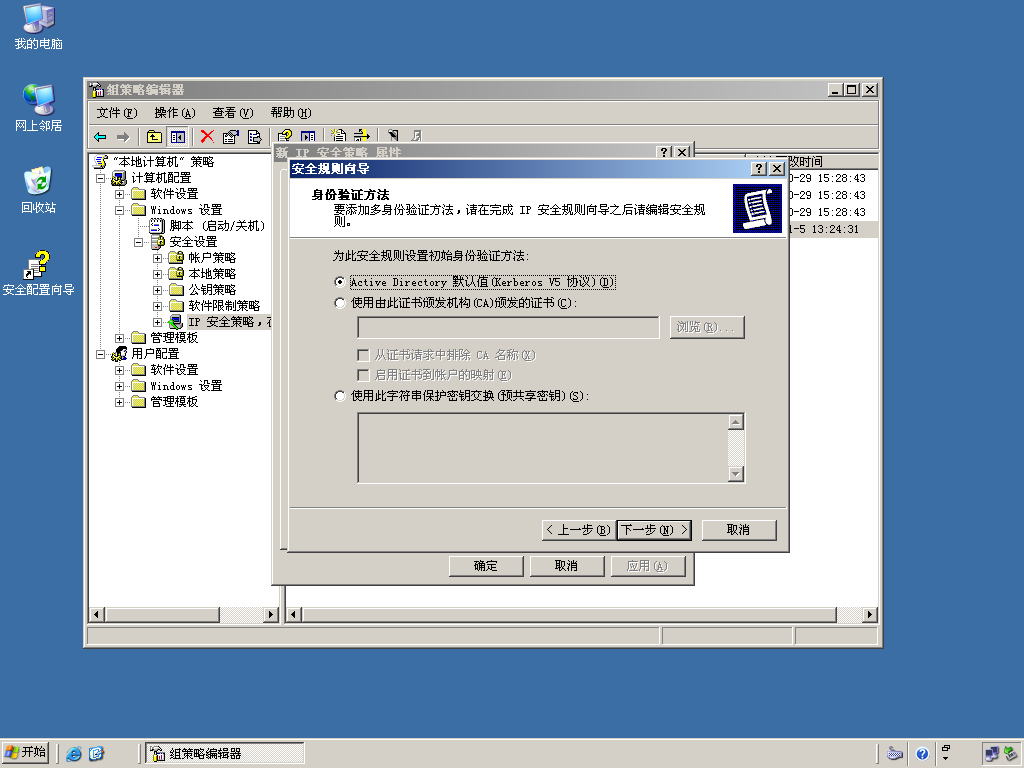Click the greyed Unassign policy icon
Image resolution: width=1024 pixels, height=768 pixels.
point(416,135)
